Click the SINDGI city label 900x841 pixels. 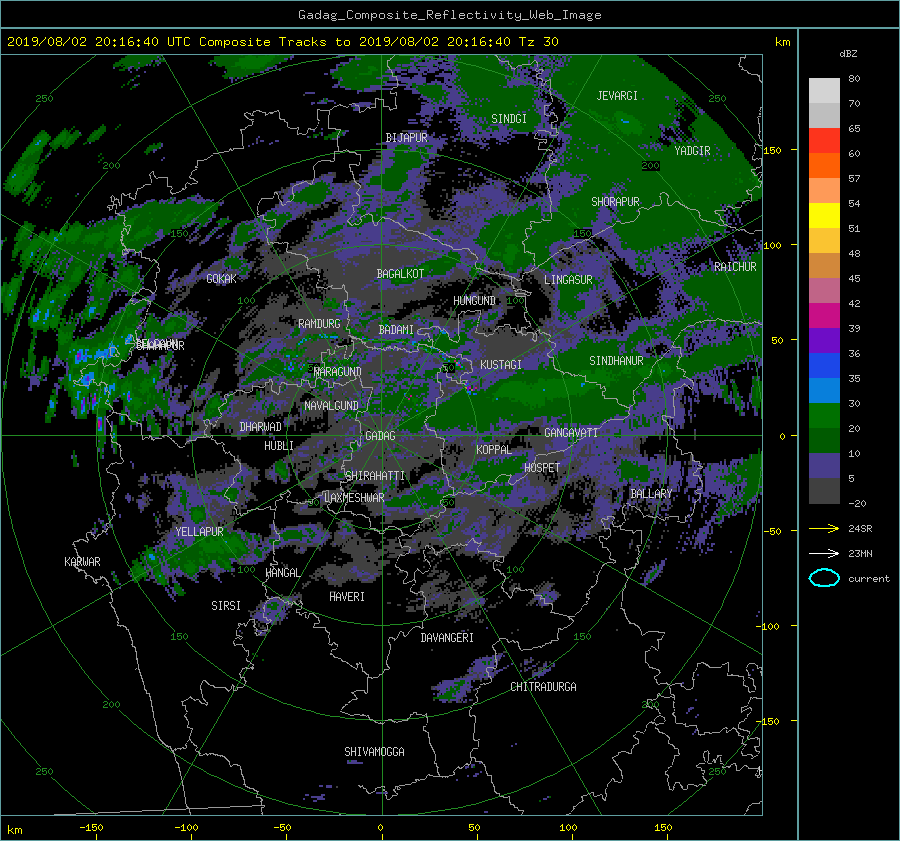click(x=509, y=118)
